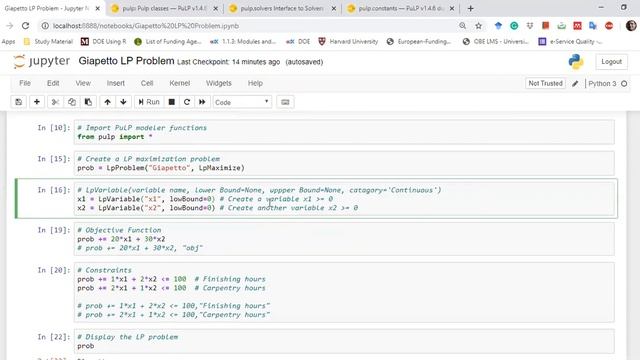
Task: Insert a cell below with plus icon
Action: click(x=37, y=102)
